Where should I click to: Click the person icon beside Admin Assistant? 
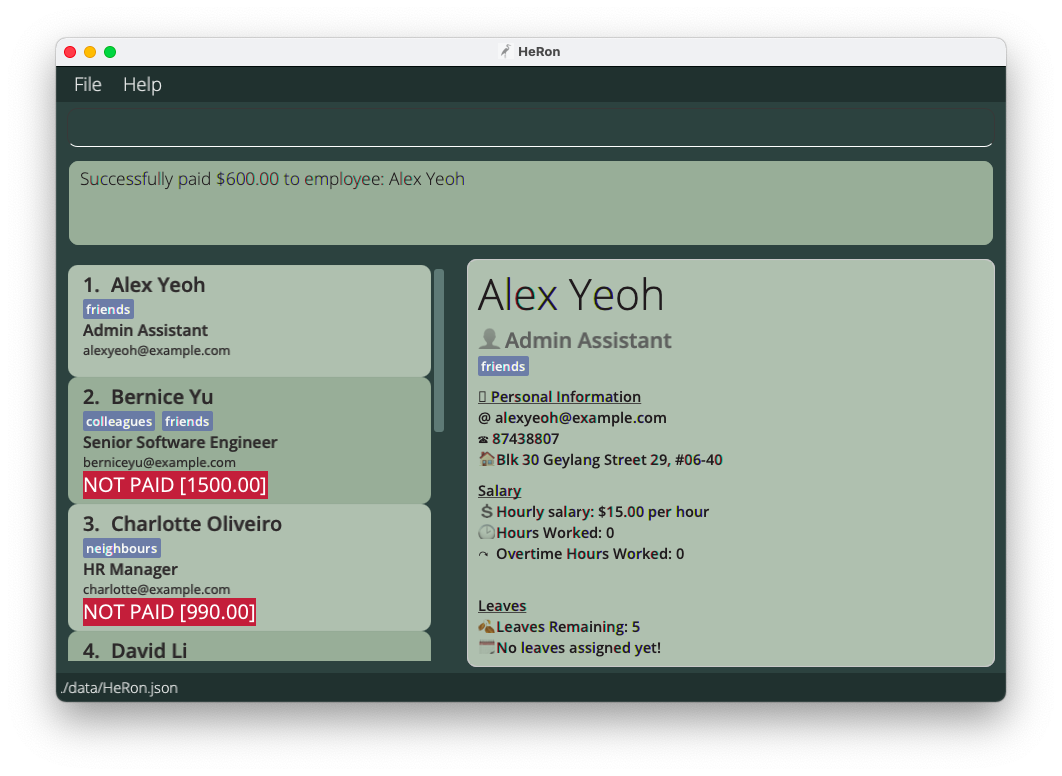[x=488, y=340]
